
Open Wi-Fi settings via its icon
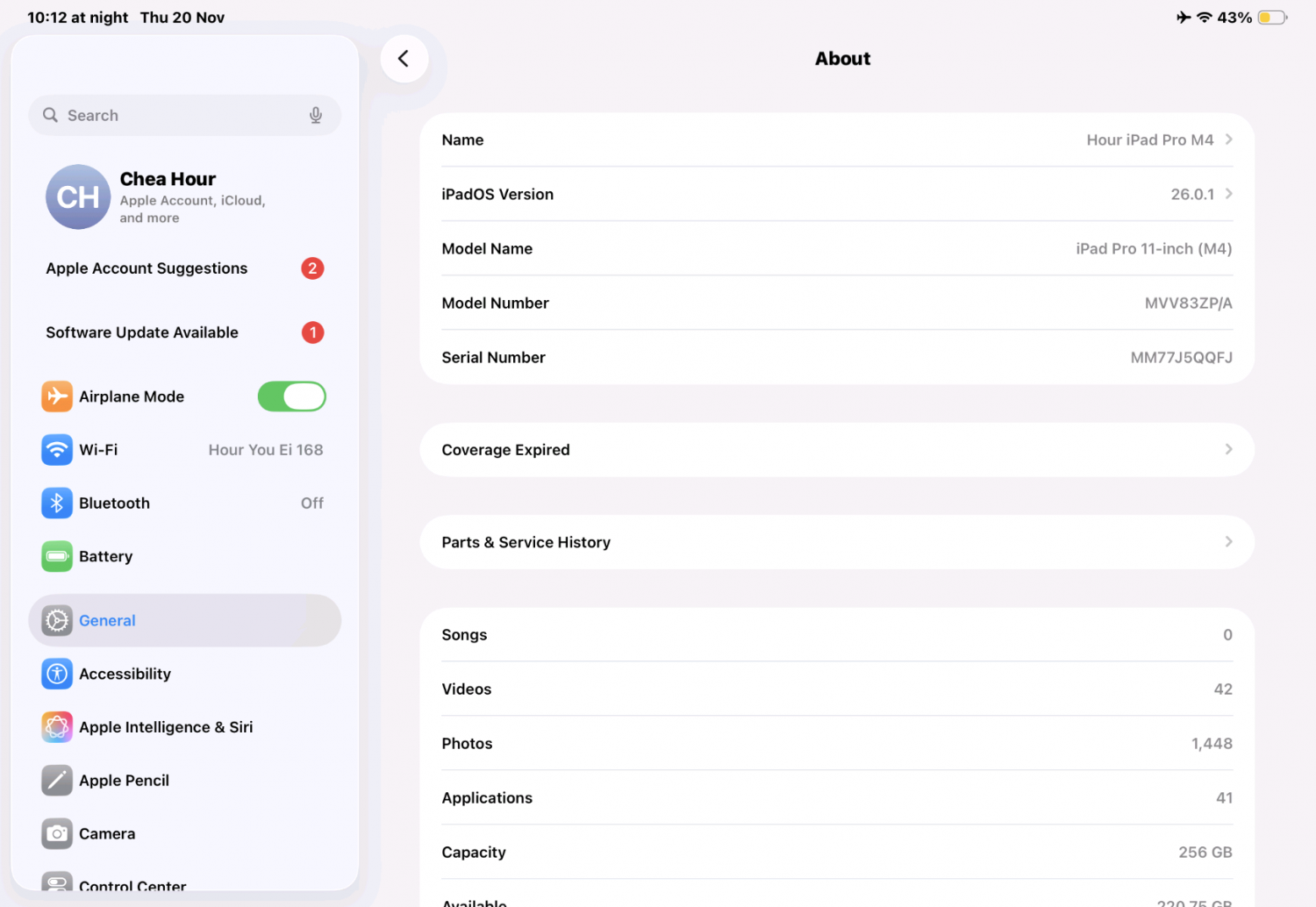click(57, 450)
